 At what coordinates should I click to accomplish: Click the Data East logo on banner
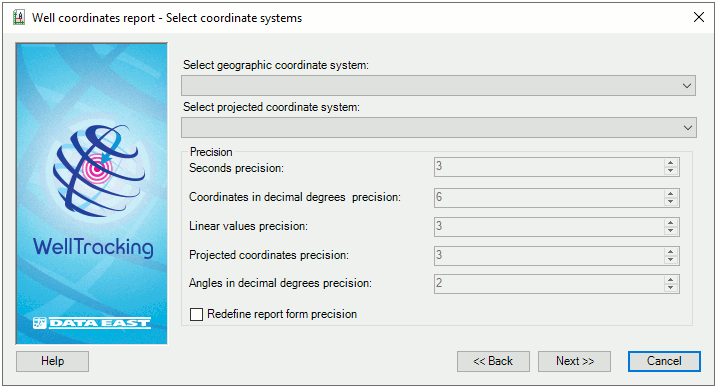click(x=92, y=323)
